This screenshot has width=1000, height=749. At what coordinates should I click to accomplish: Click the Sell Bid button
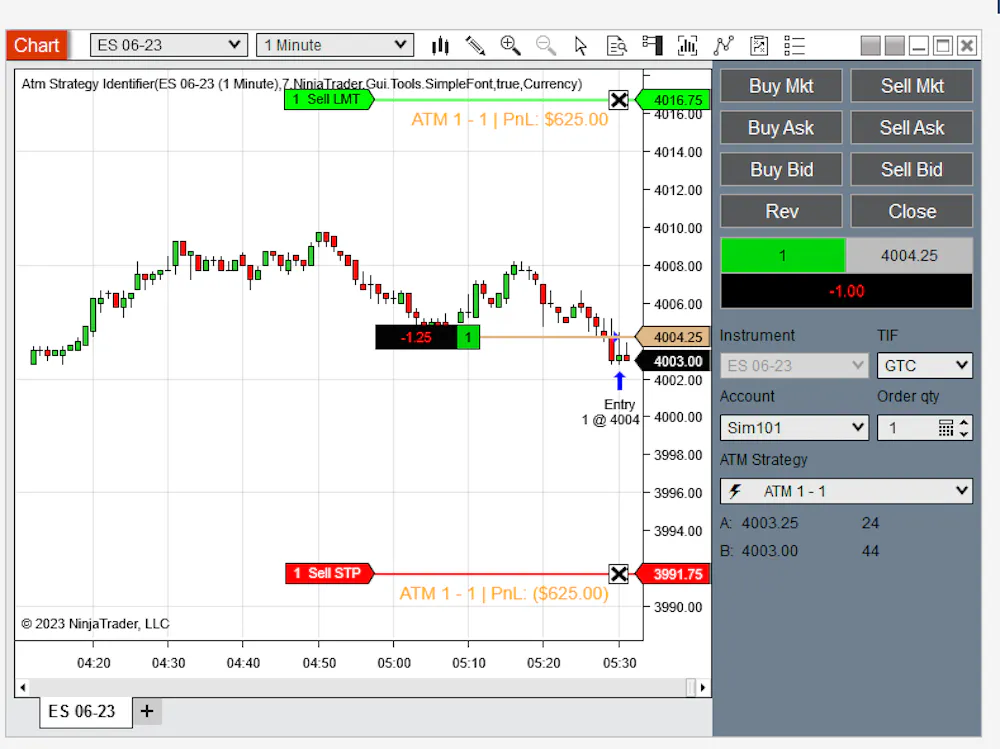(912, 169)
